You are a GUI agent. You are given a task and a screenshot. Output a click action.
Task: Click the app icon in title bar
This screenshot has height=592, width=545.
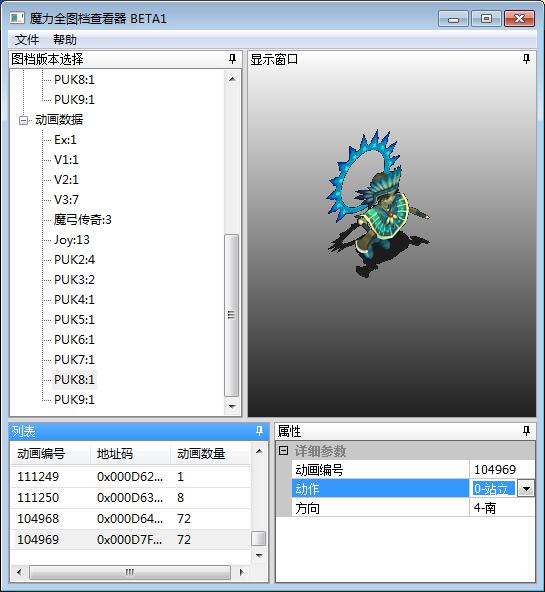(17, 18)
